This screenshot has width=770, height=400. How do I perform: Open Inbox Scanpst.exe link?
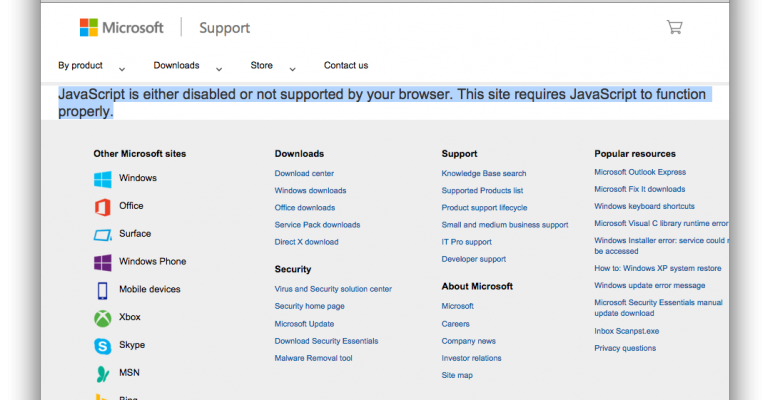click(627, 331)
